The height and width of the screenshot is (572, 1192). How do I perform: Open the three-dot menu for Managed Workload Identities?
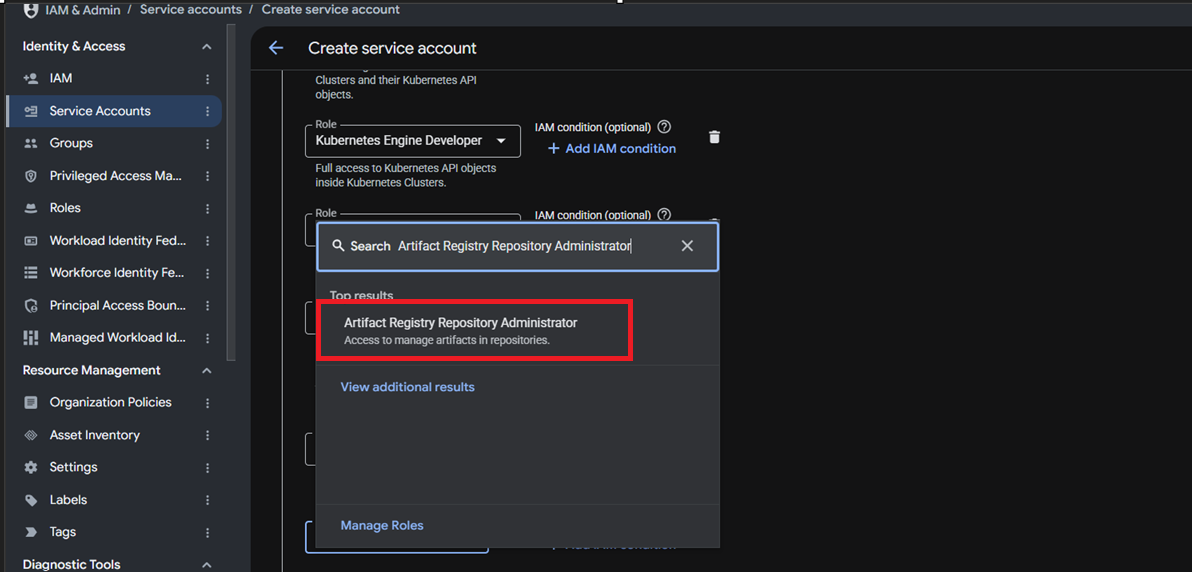point(208,337)
